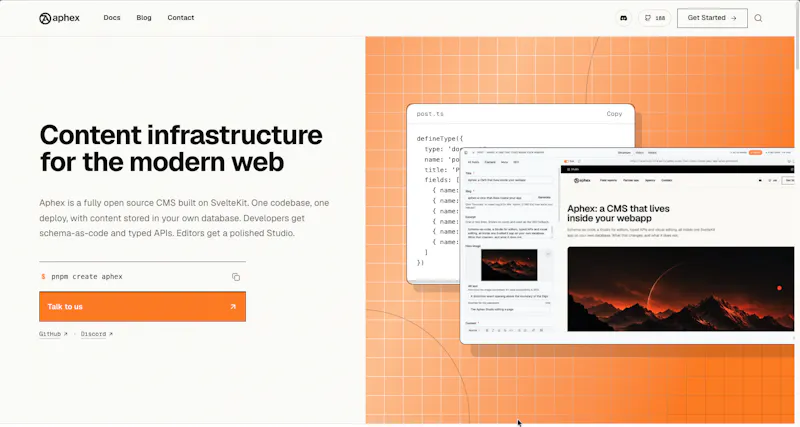Open the Discord icon button in header
800x427 pixels.
623,18
